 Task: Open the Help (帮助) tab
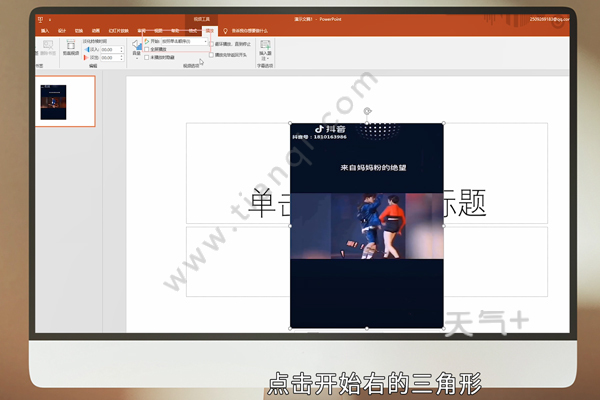(175, 31)
